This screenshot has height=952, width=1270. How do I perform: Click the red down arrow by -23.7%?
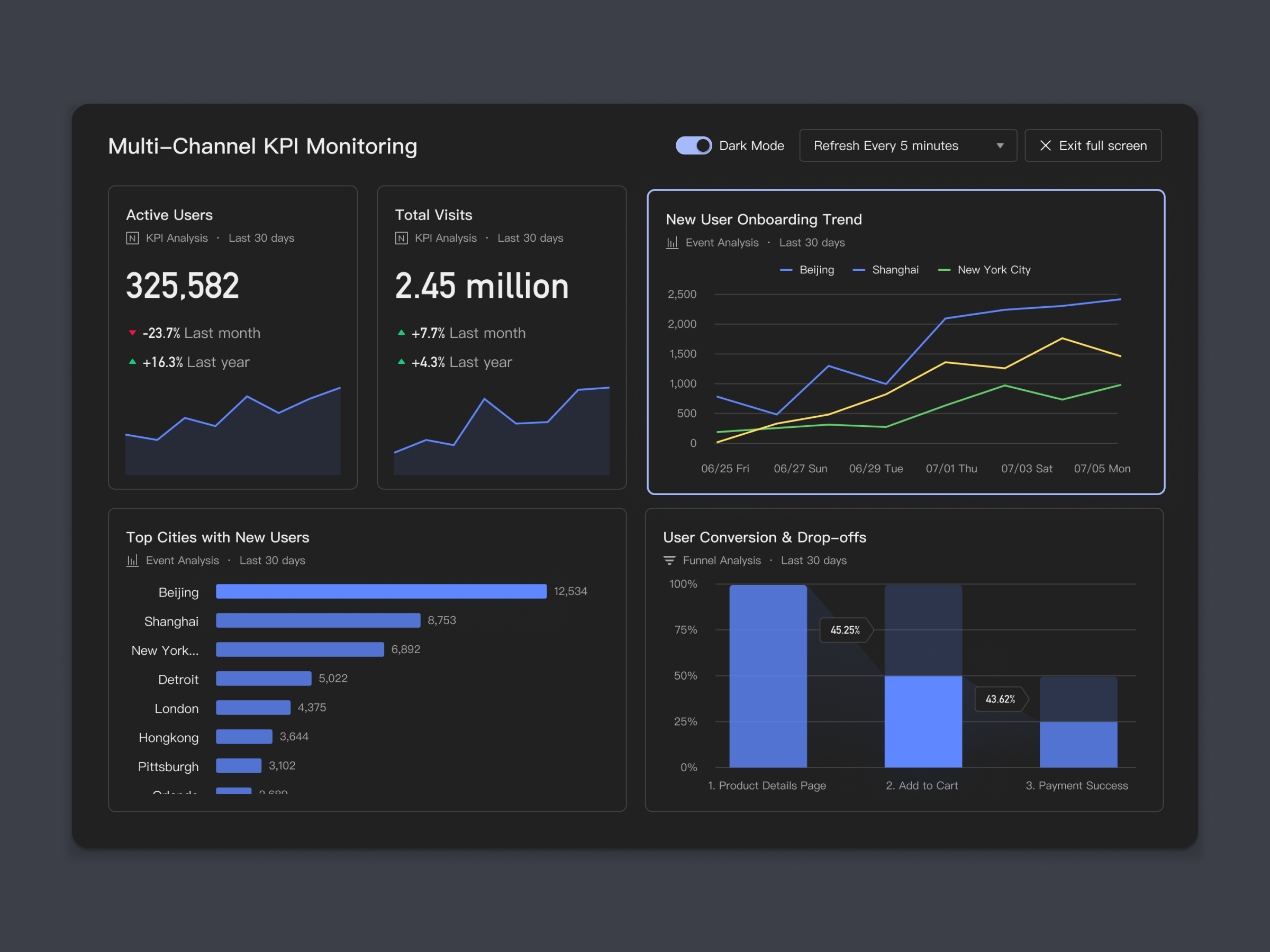(x=132, y=333)
